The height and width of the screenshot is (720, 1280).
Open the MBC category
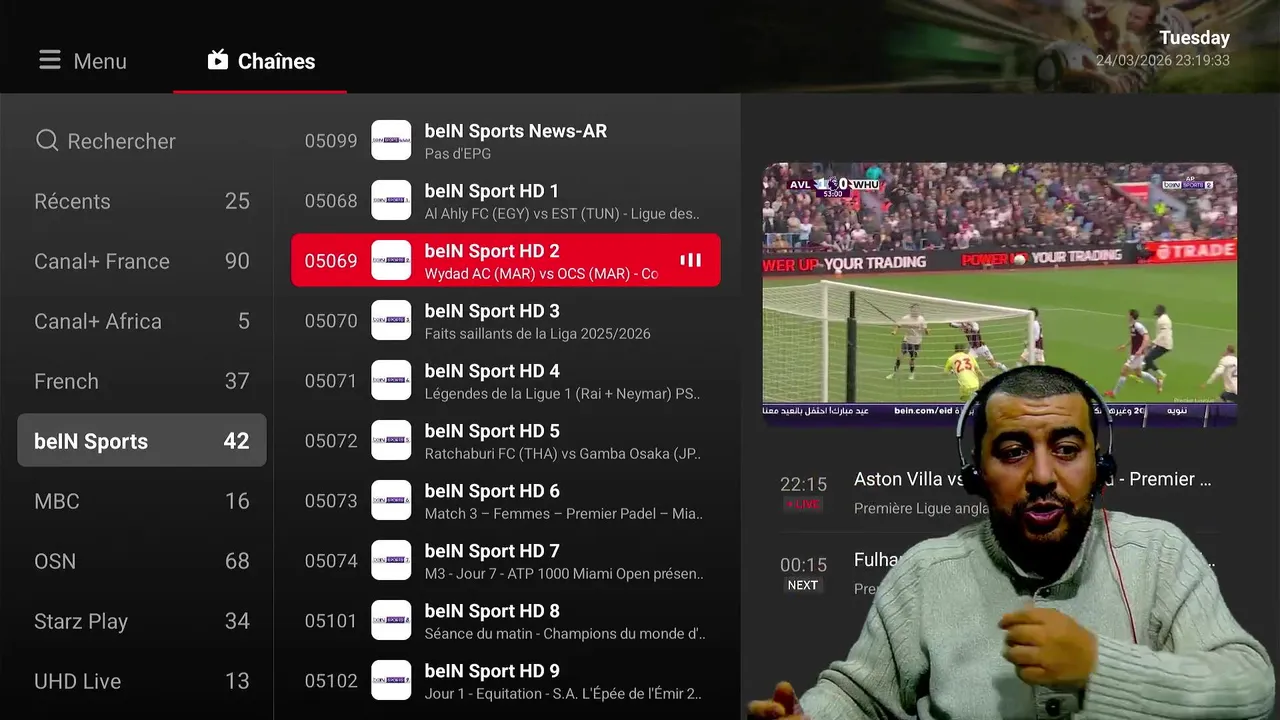pyautogui.click(x=142, y=501)
